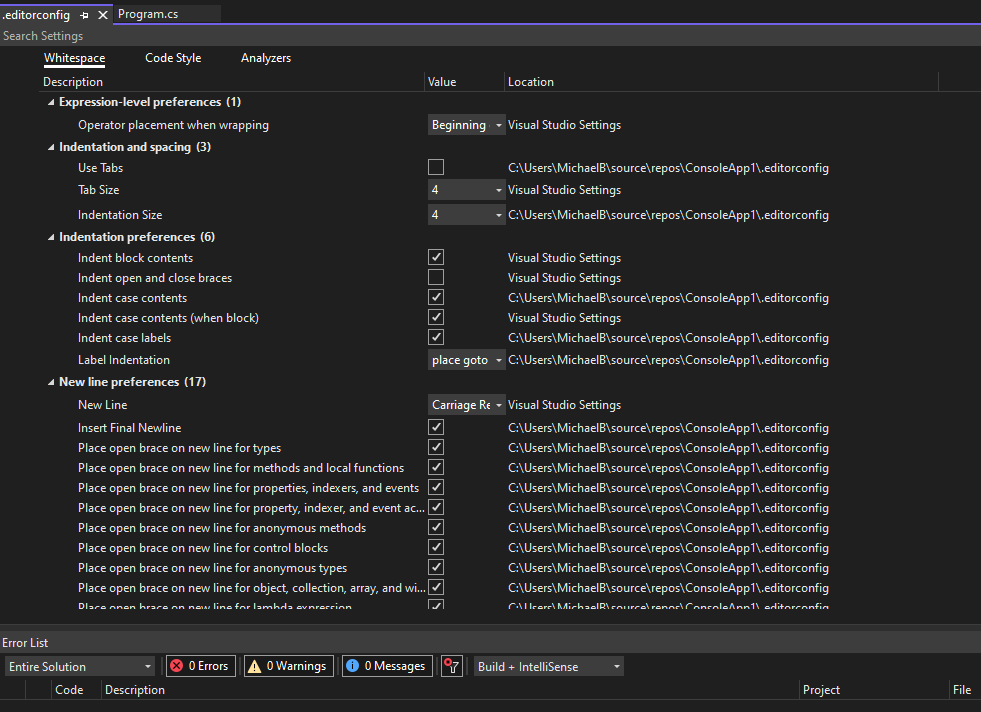Toggle the 0 Errors filter
This screenshot has height=712, width=981.
tap(201, 666)
